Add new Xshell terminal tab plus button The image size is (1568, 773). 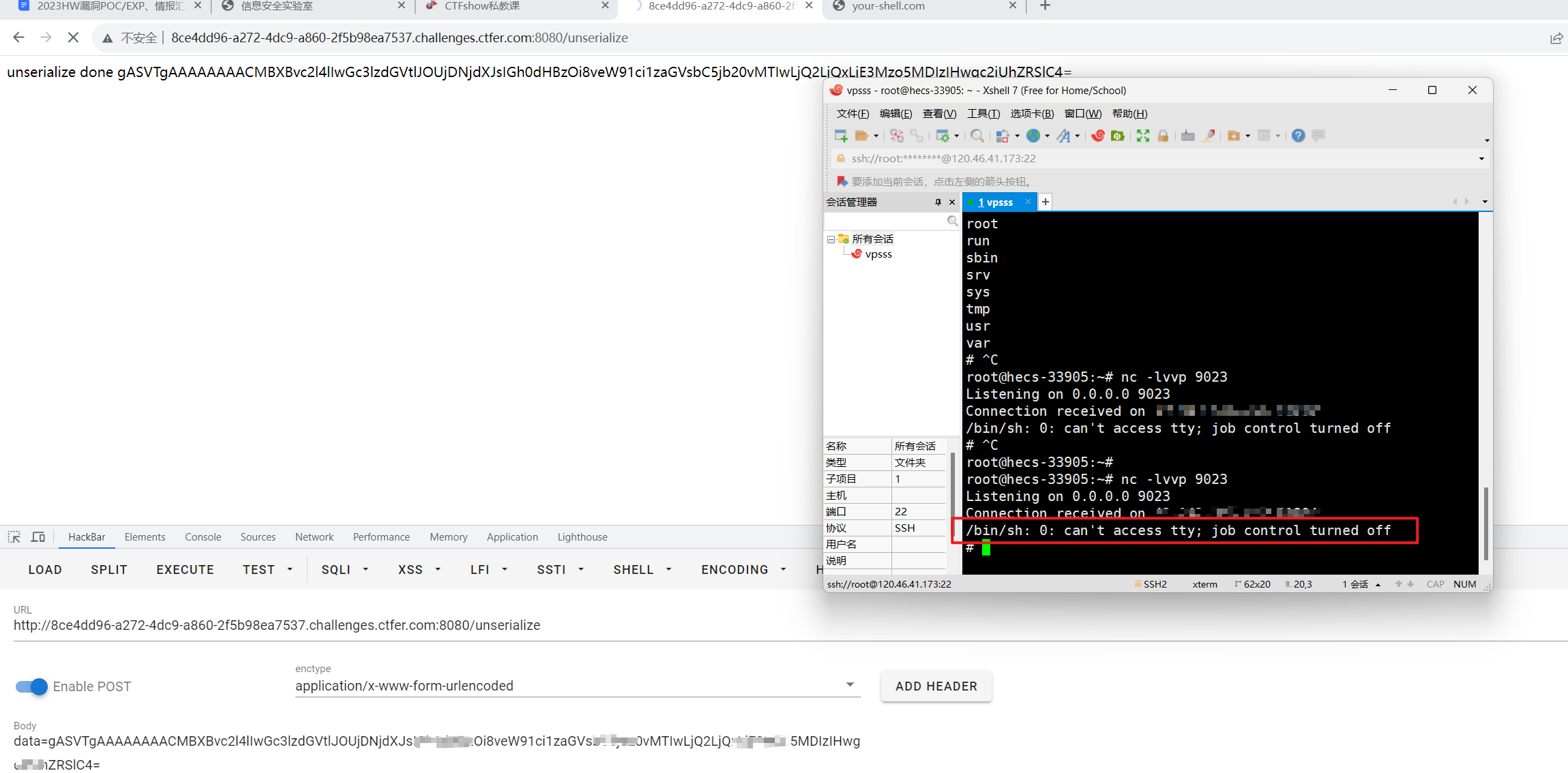1045,202
